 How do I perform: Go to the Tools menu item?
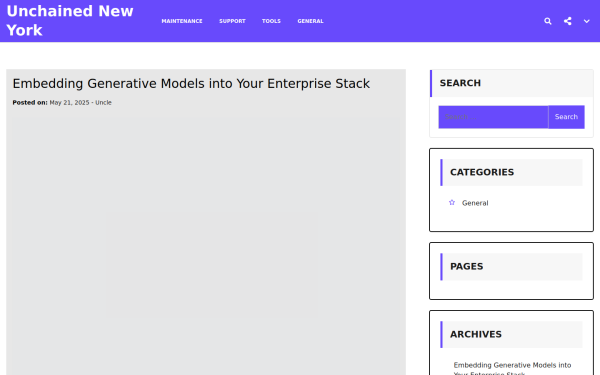[271, 21]
